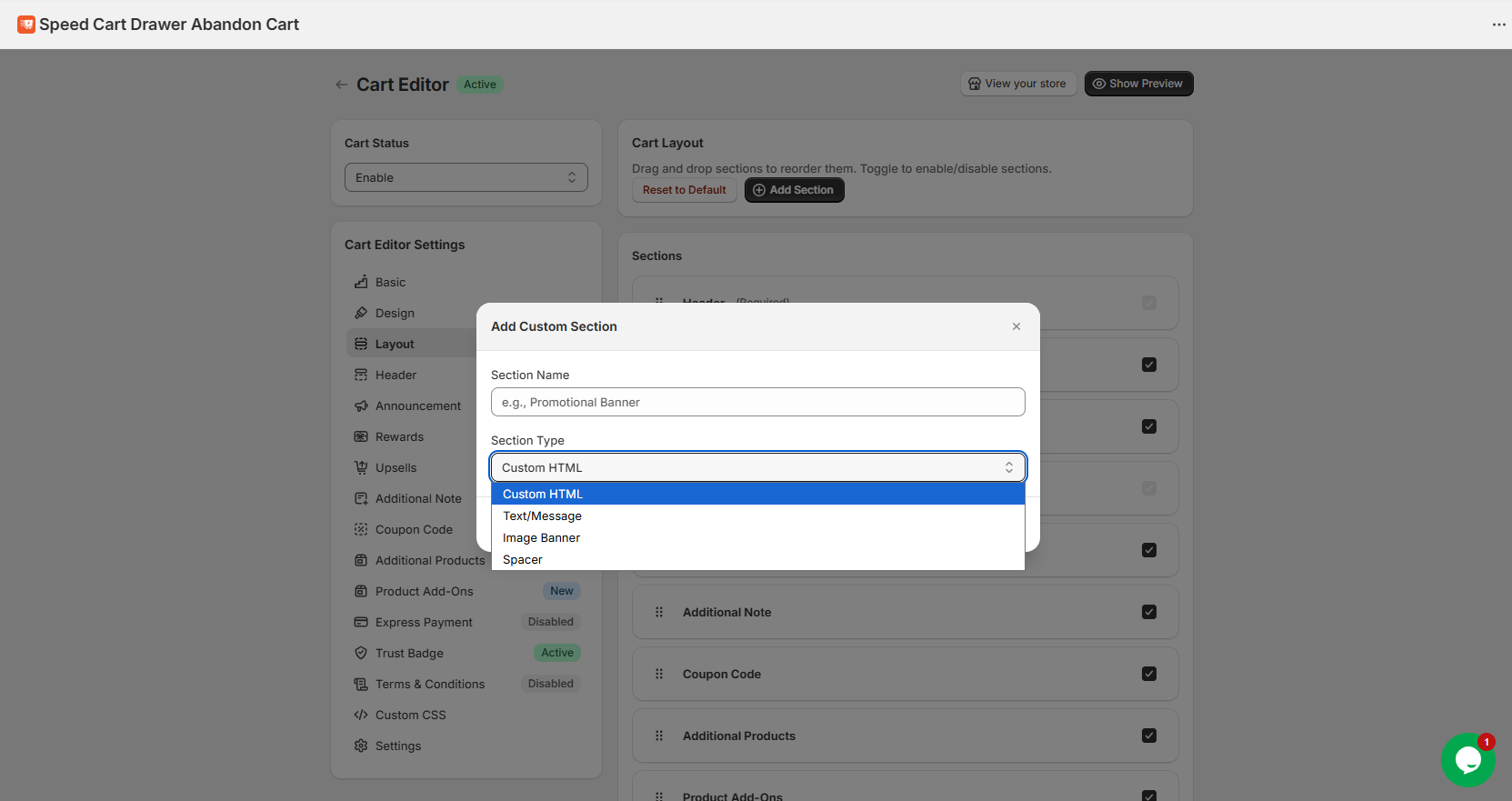Image resolution: width=1512 pixels, height=801 pixels.
Task: Click the Trust Badge shield icon
Action: [x=361, y=653]
